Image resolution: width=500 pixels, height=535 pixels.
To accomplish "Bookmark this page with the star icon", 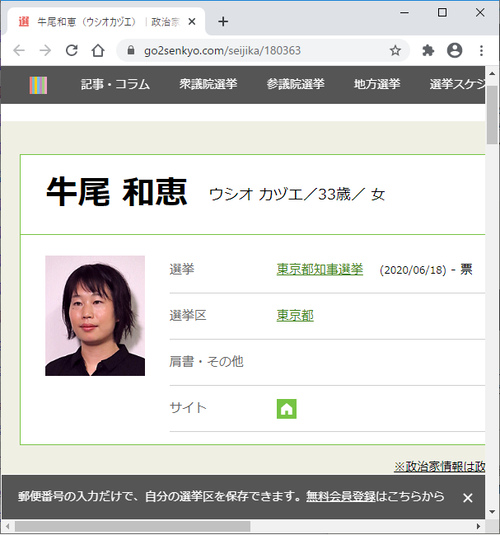I will (x=395, y=50).
